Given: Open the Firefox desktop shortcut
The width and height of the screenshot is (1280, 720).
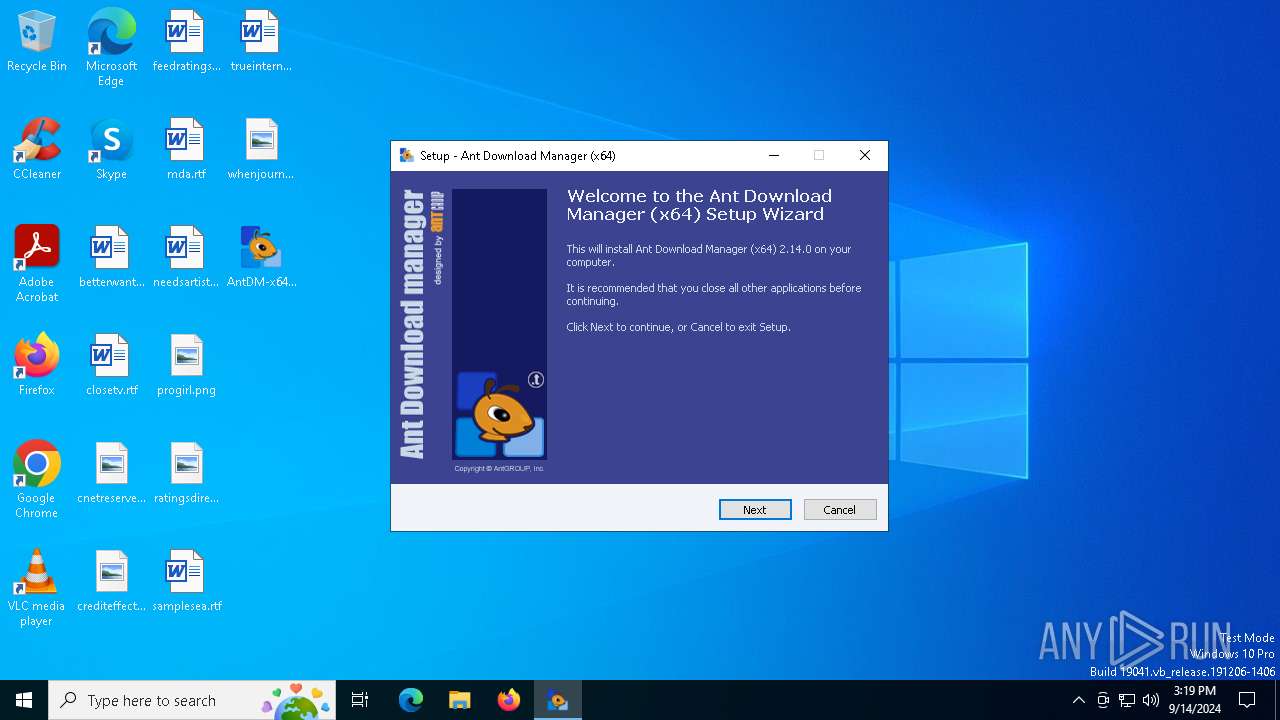Looking at the screenshot, I should point(37,365).
